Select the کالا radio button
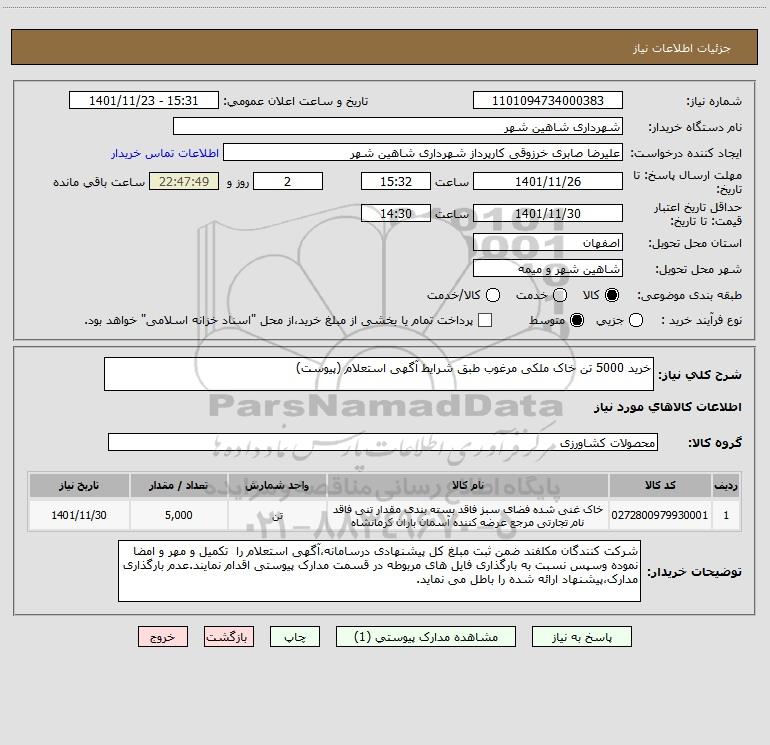The height and width of the screenshot is (745, 770). pos(612,295)
